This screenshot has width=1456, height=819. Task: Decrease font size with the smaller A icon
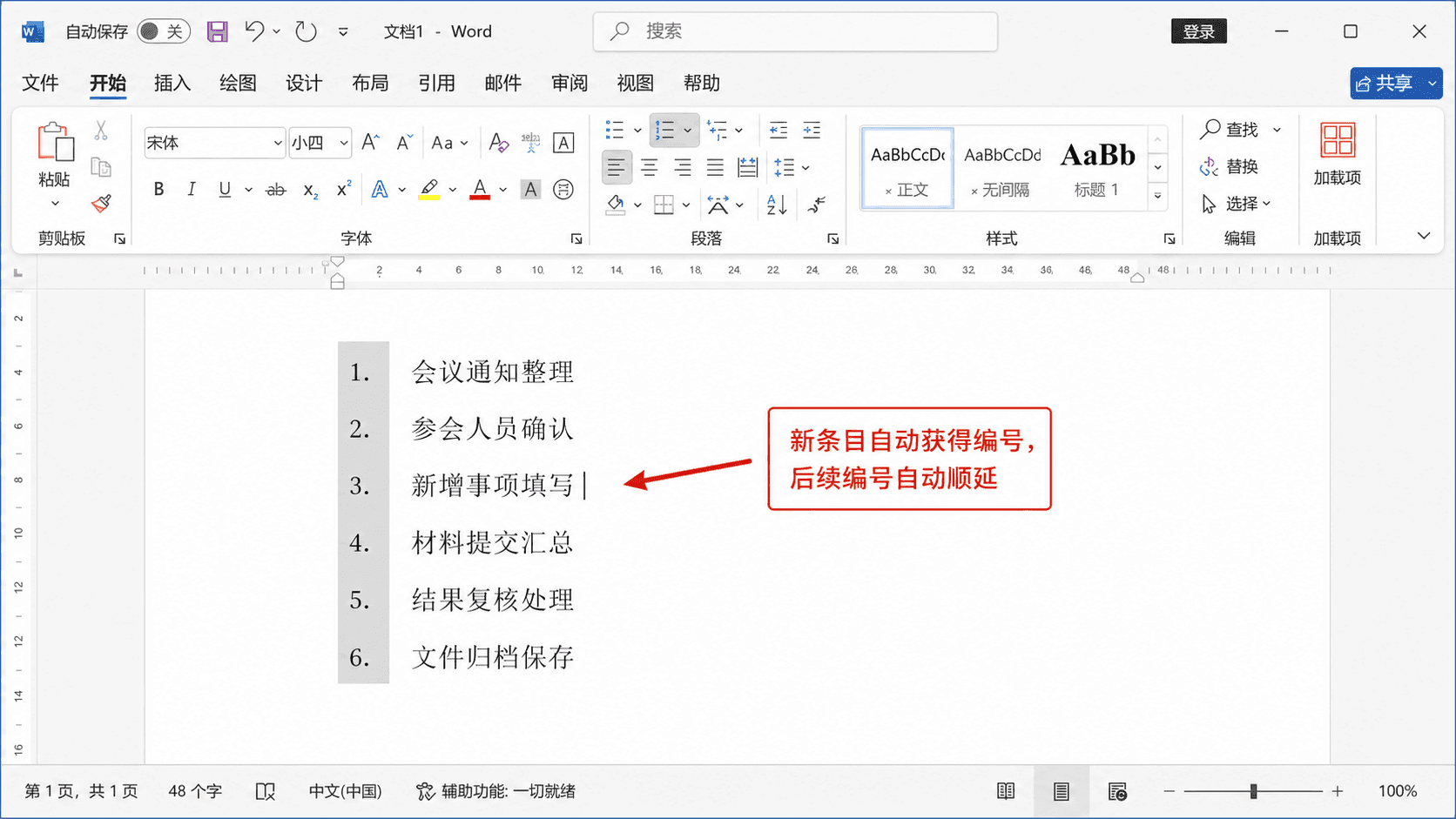pos(403,143)
